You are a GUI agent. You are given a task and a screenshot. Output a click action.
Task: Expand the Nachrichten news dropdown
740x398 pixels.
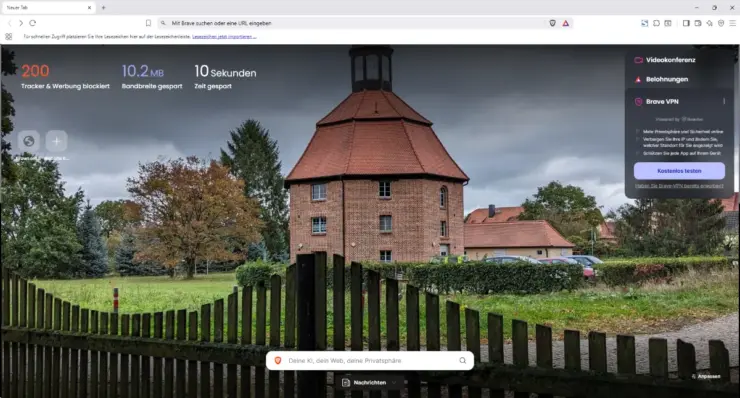point(370,382)
